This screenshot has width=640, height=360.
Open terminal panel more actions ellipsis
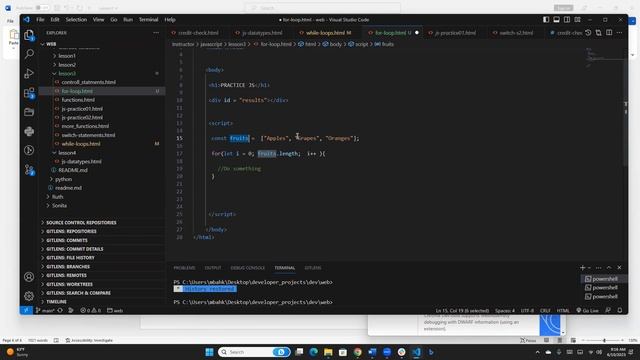[x=599, y=268]
